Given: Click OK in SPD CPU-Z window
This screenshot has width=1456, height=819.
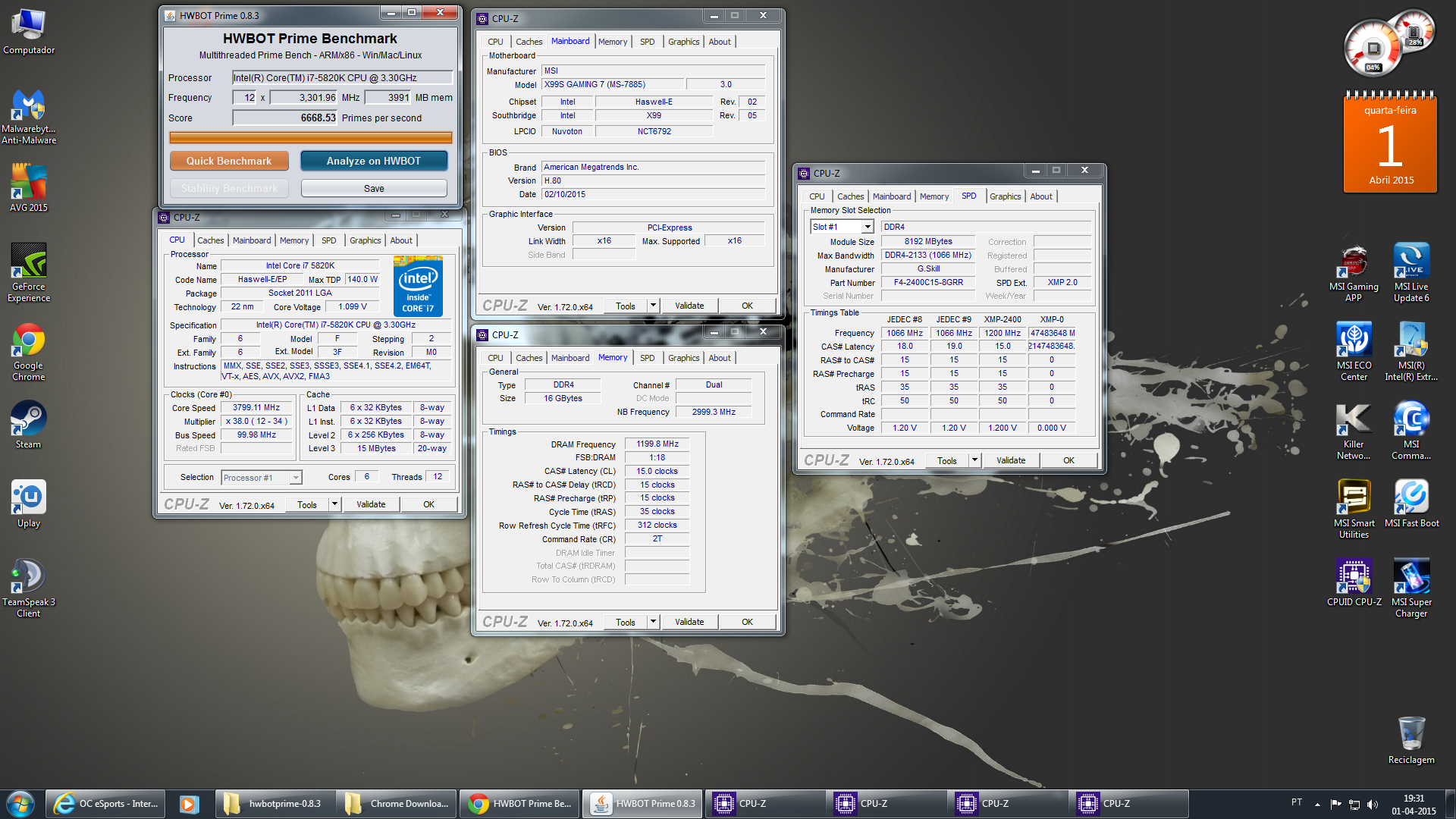Looking at the screenshot, I should [1068, 460].
